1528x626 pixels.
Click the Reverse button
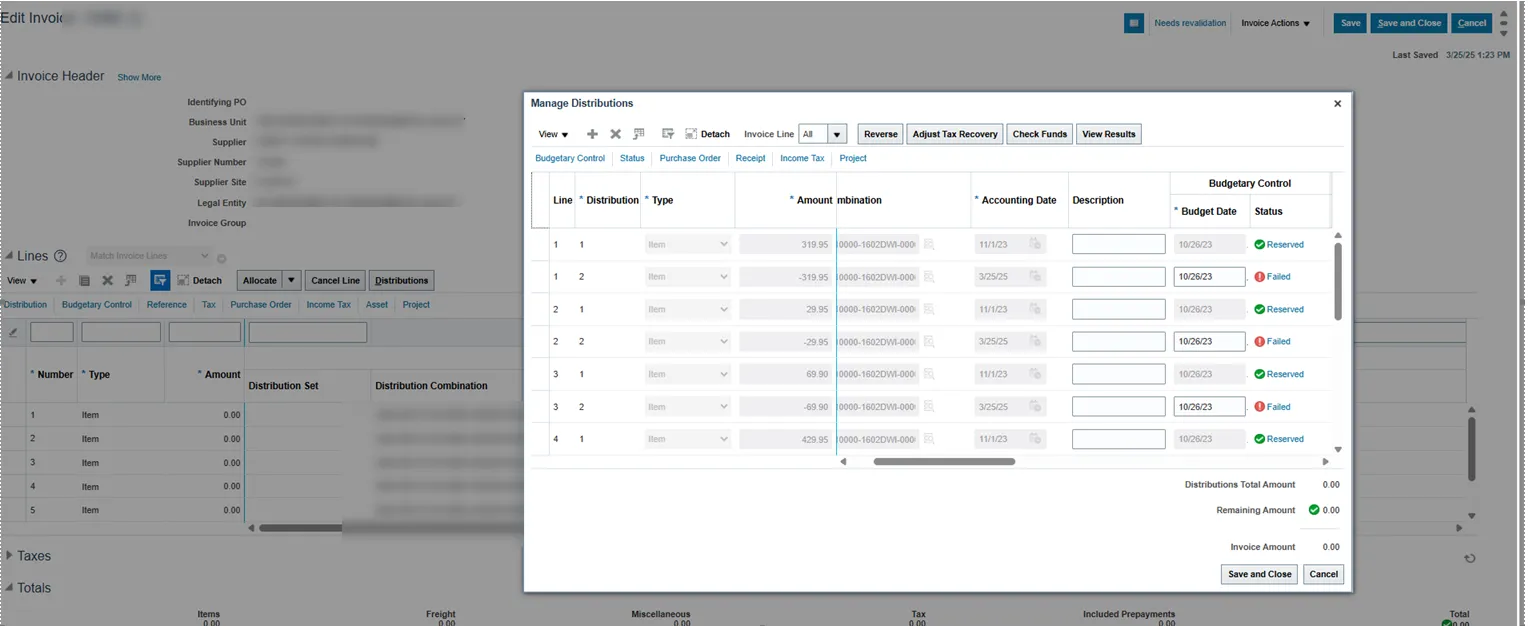tap(880, 134)
